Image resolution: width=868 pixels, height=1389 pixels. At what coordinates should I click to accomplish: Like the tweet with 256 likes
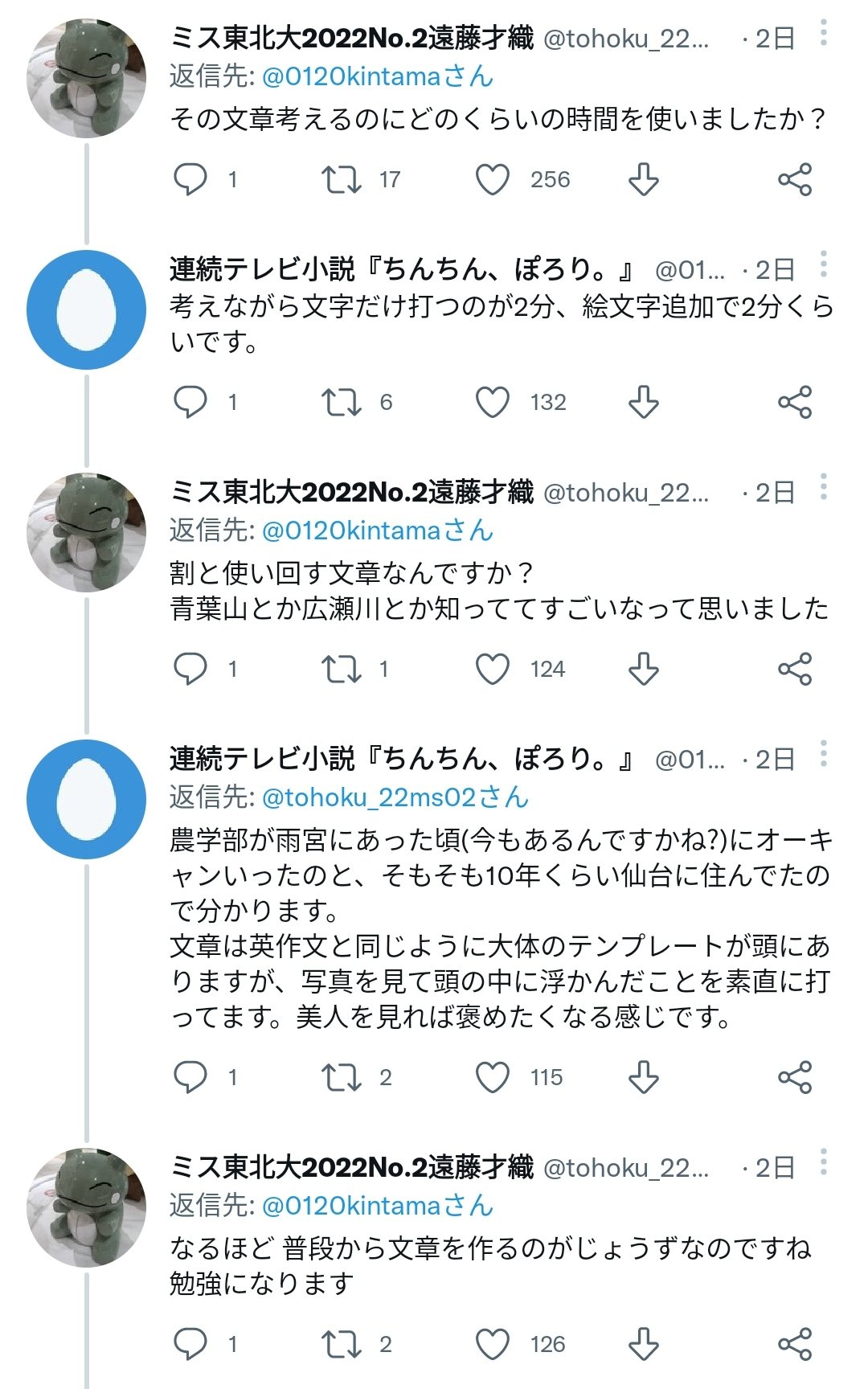493,179
